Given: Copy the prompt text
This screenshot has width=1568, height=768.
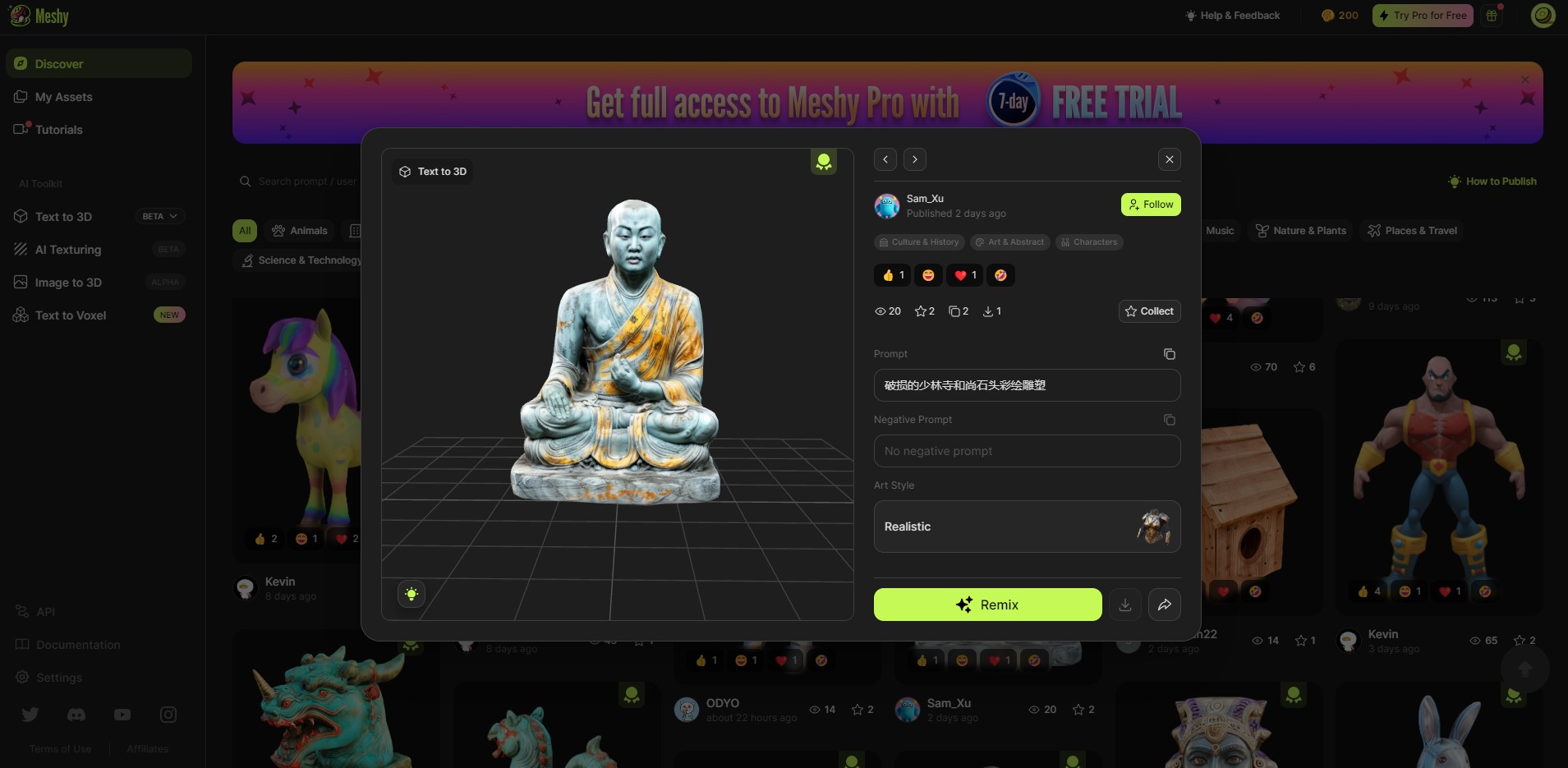Looking at the screenshot, I should point(1170,354).
